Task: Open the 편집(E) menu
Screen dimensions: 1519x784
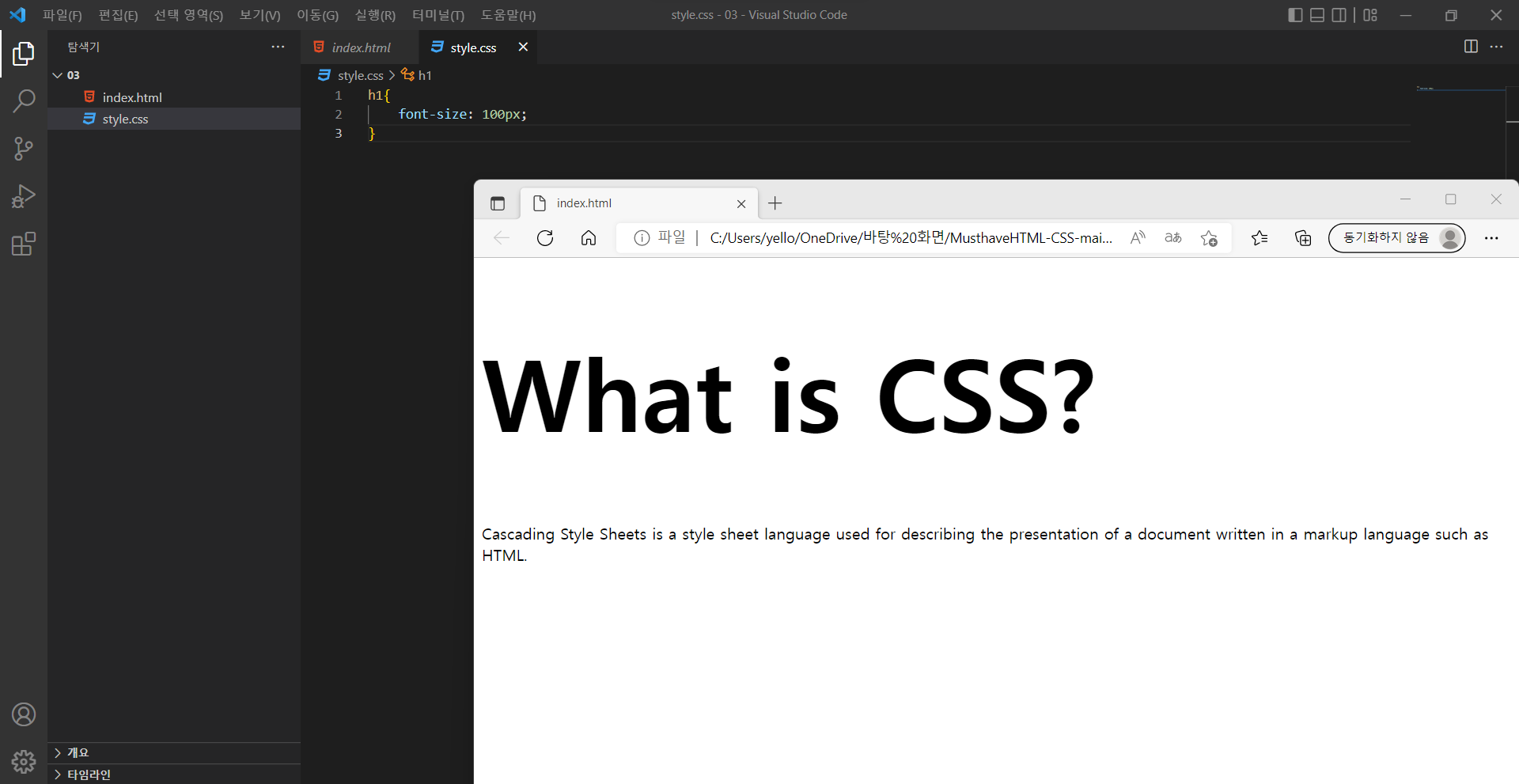Action: click(118, 15)
